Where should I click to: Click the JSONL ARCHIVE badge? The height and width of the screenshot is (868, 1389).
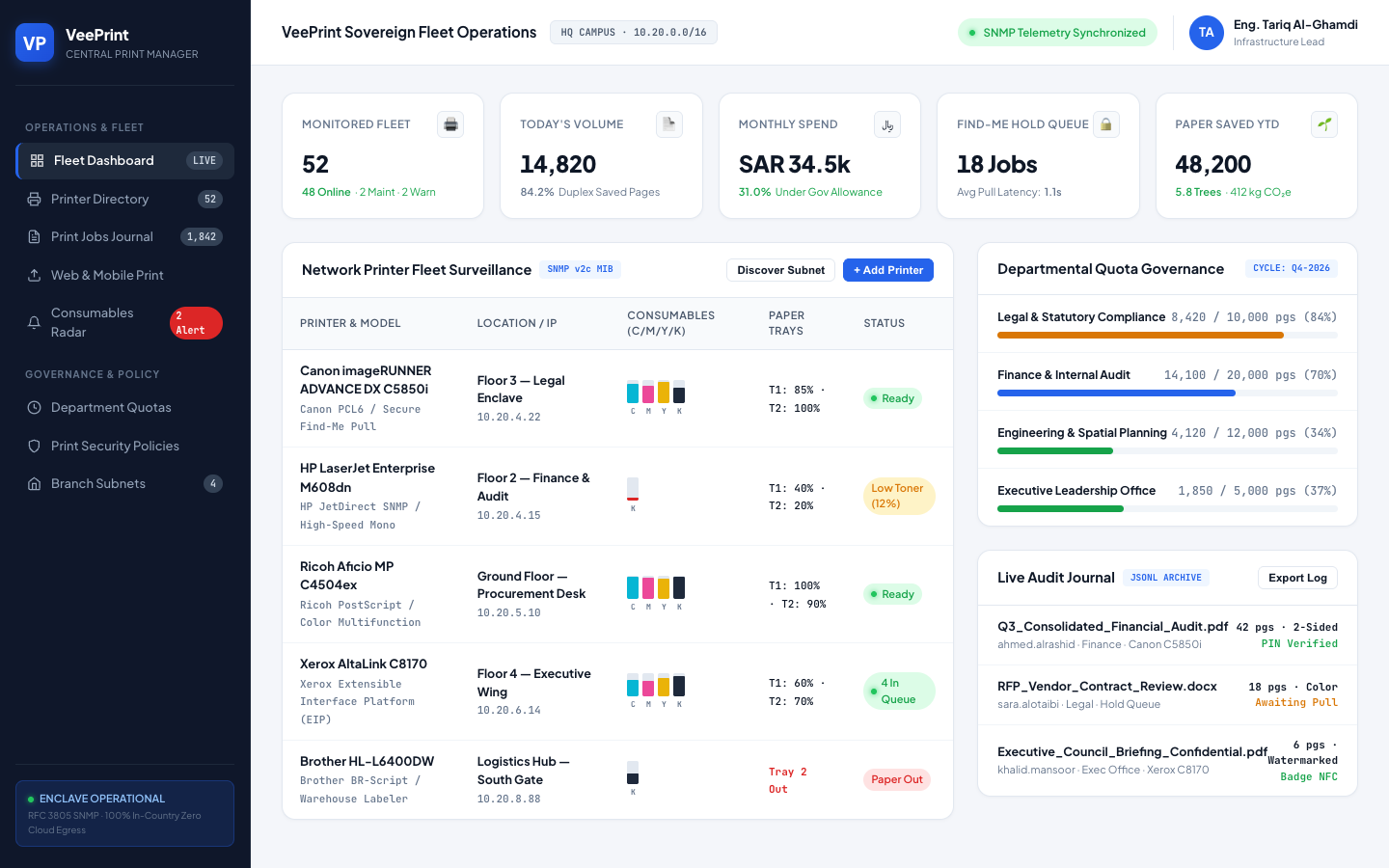click(x=1166, y=578)
